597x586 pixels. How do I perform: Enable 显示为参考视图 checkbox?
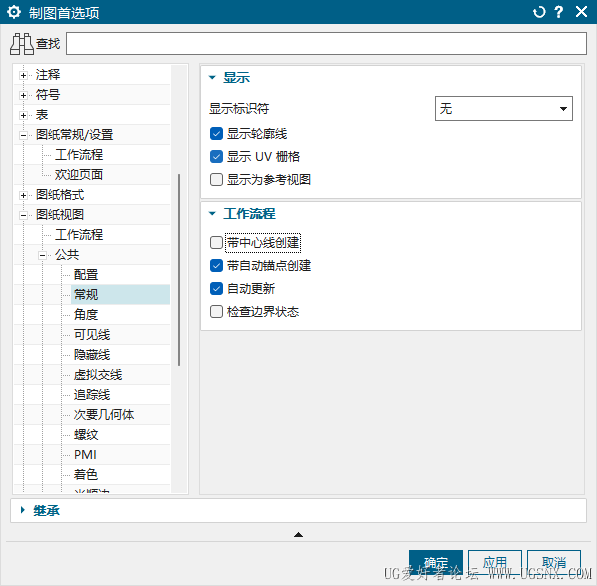tap(216, 179)
